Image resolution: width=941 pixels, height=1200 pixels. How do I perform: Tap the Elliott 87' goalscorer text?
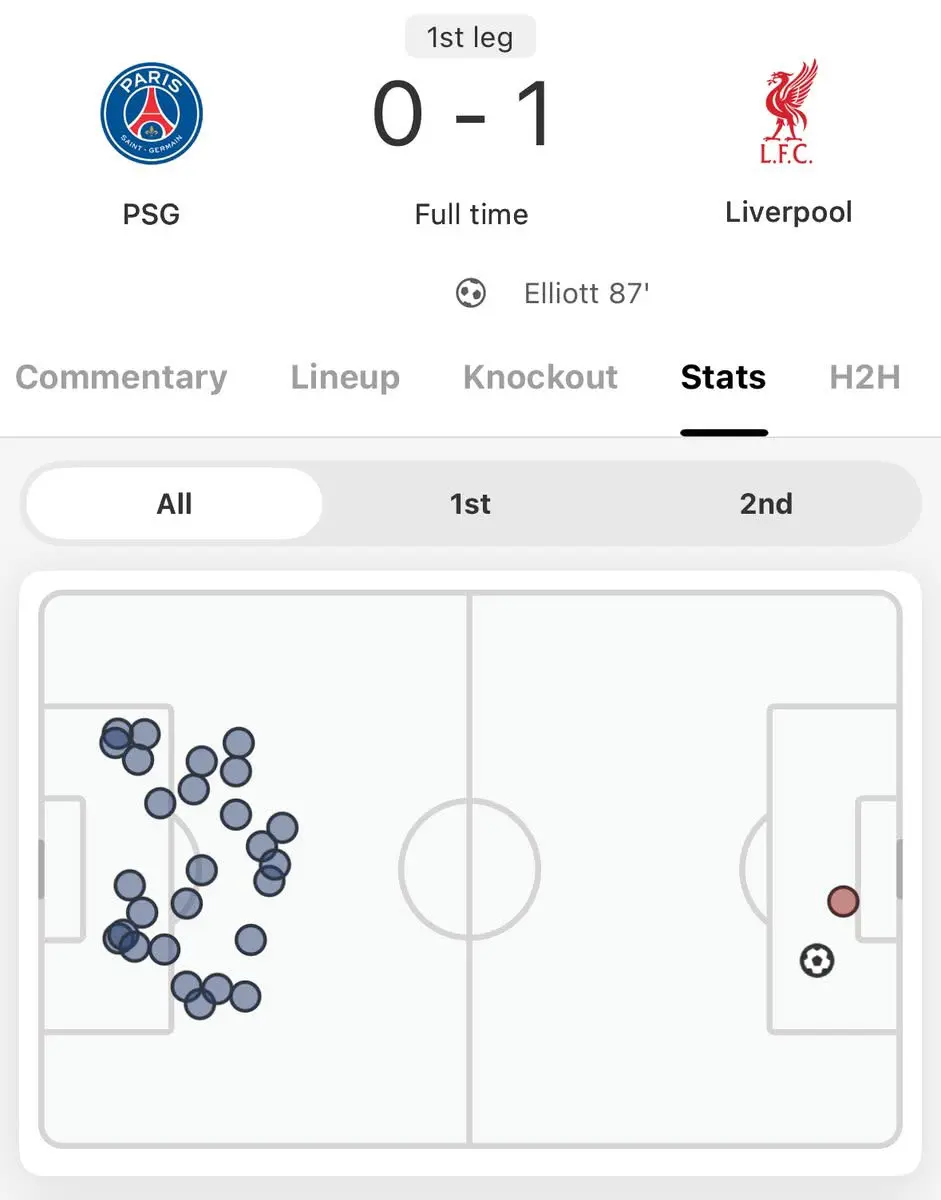(x=587, y=294)
